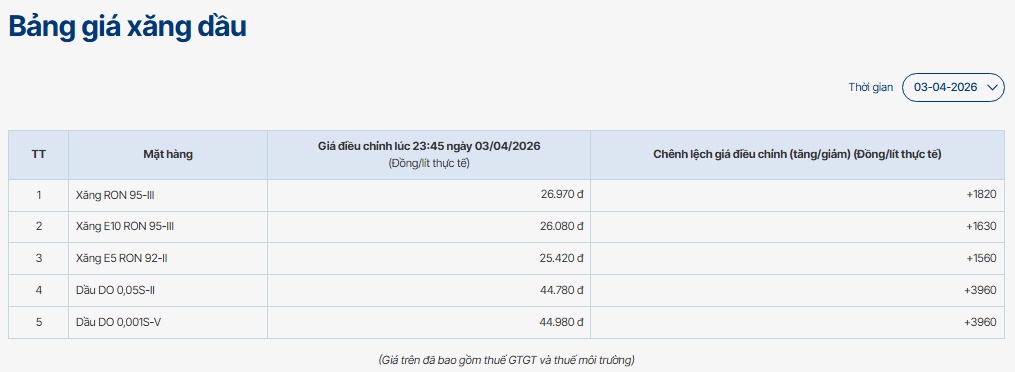The height and width of the screenshot is (372, 1015).
Task: Select the 'Dầu DO 0,05S-II' row name
Action: (115, 290)
